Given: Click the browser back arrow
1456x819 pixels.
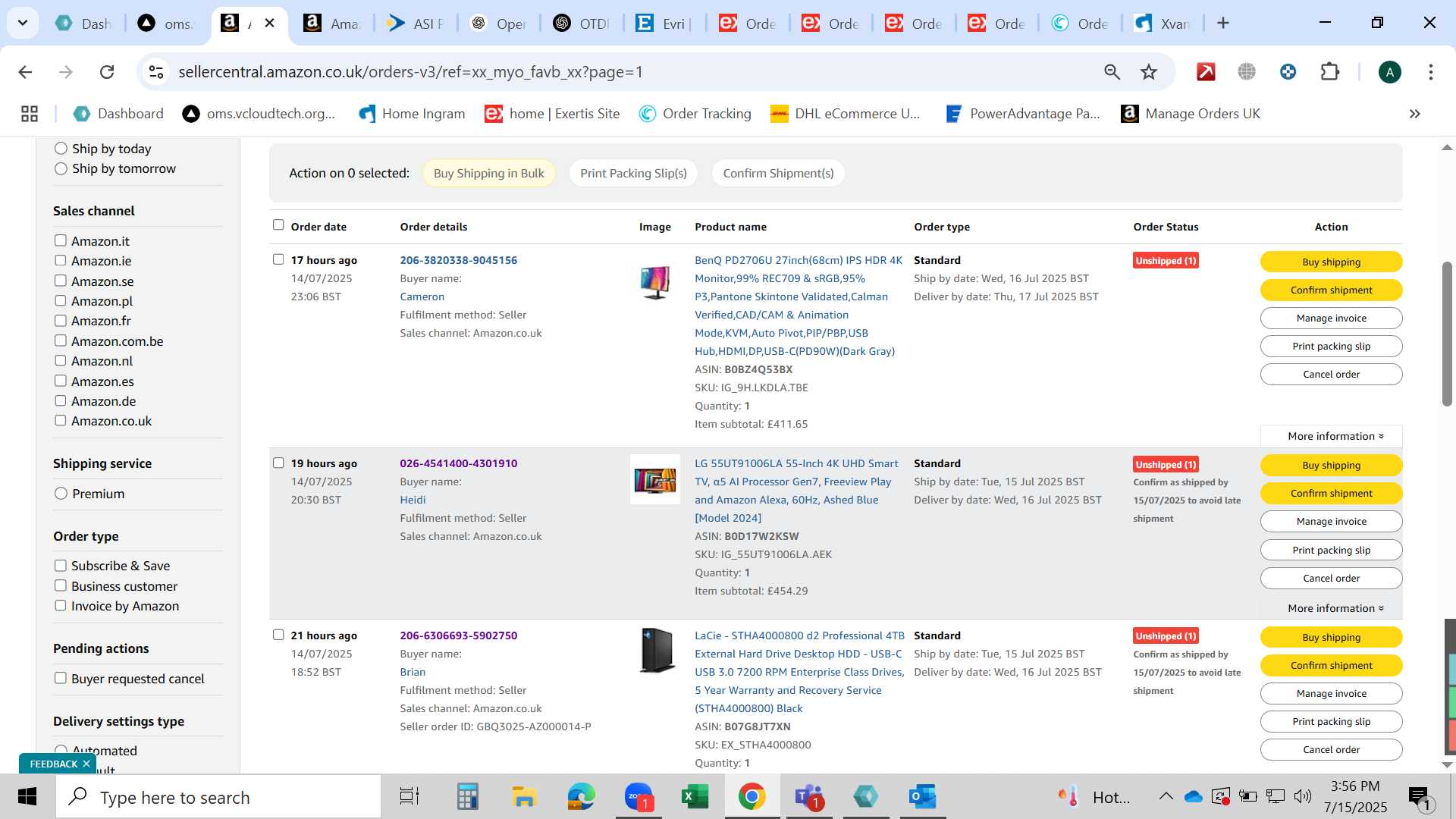Looking at the screenshot, I should (x=25, y=72).
